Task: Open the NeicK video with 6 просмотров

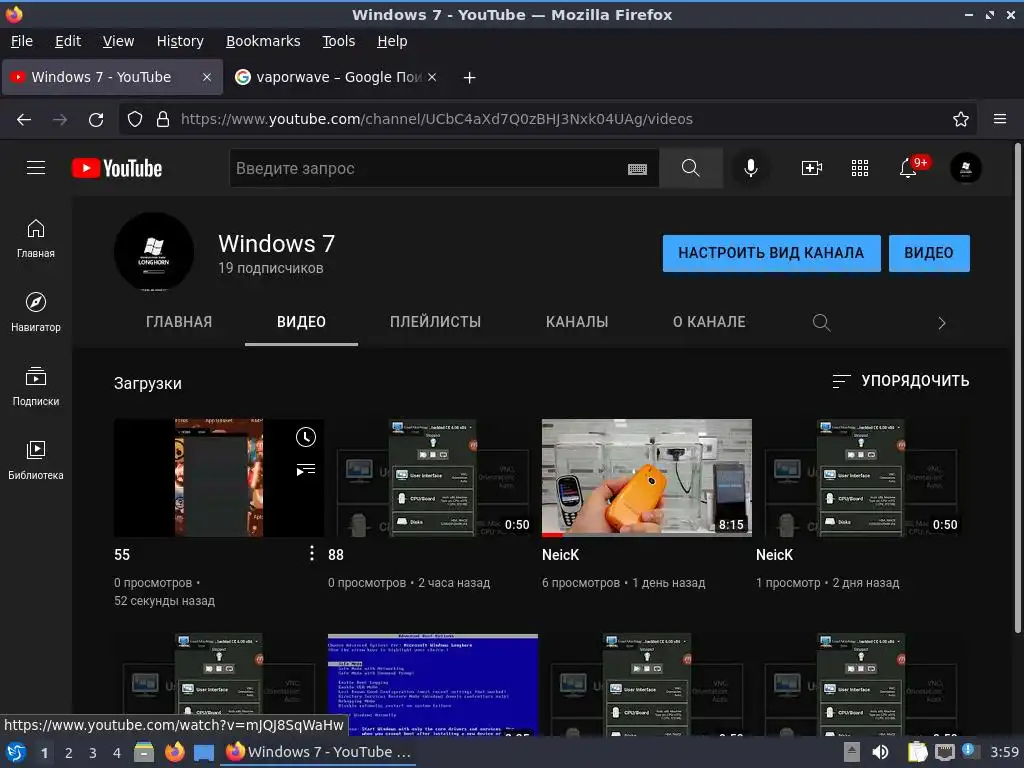Action: click(560, 555)
